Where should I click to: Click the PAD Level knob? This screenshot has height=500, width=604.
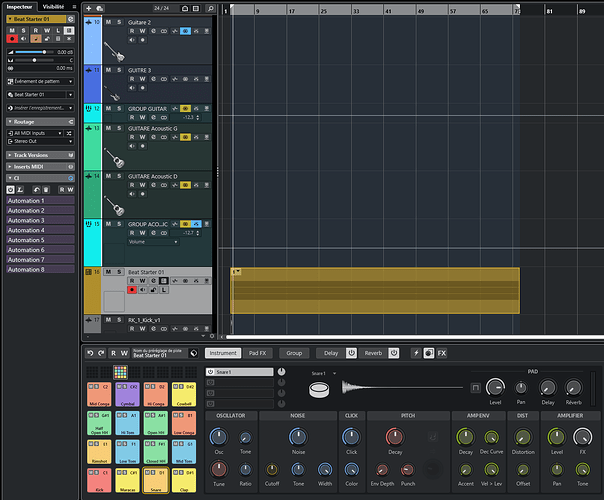495,387
